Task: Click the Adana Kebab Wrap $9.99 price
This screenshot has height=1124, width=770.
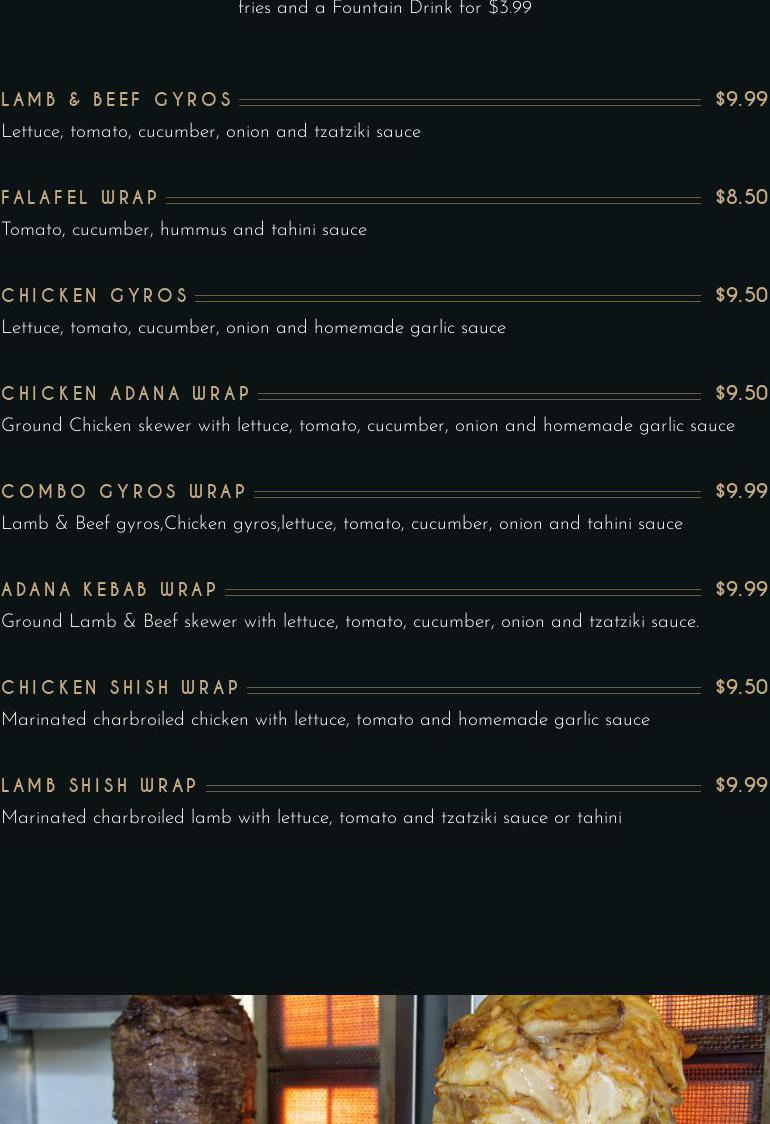Action: (741, 590)
